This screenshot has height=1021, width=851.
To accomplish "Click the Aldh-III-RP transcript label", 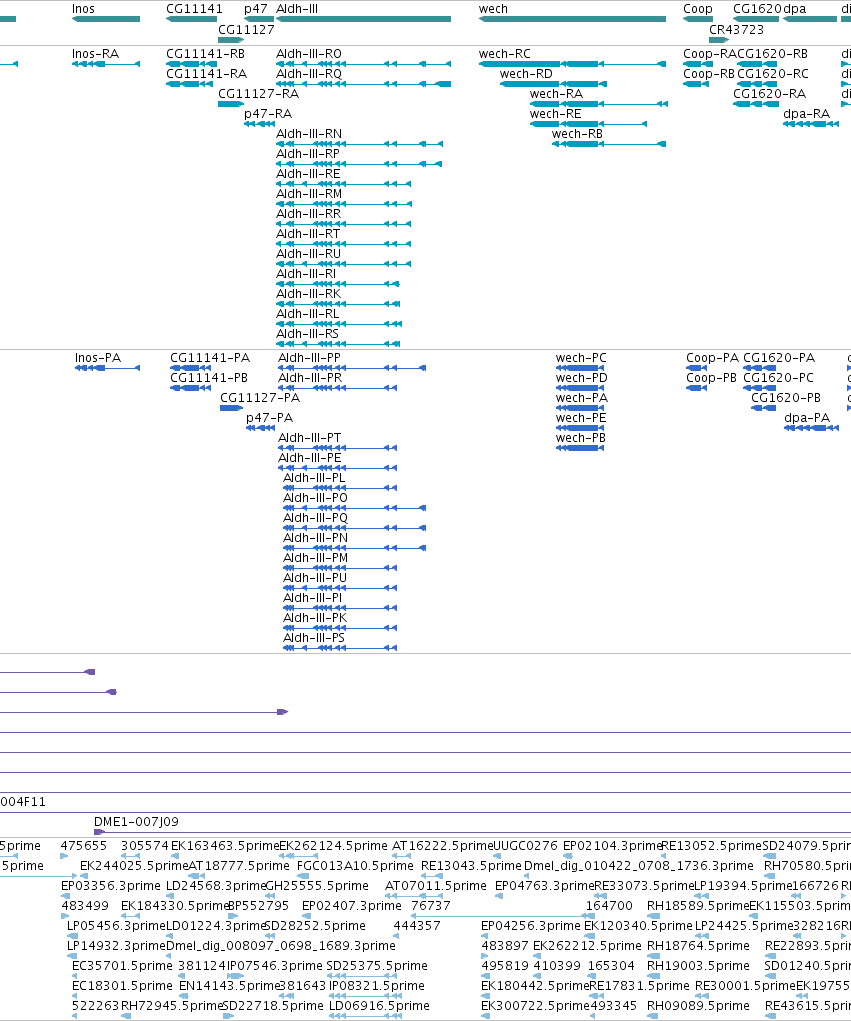I will coord(307,154).
